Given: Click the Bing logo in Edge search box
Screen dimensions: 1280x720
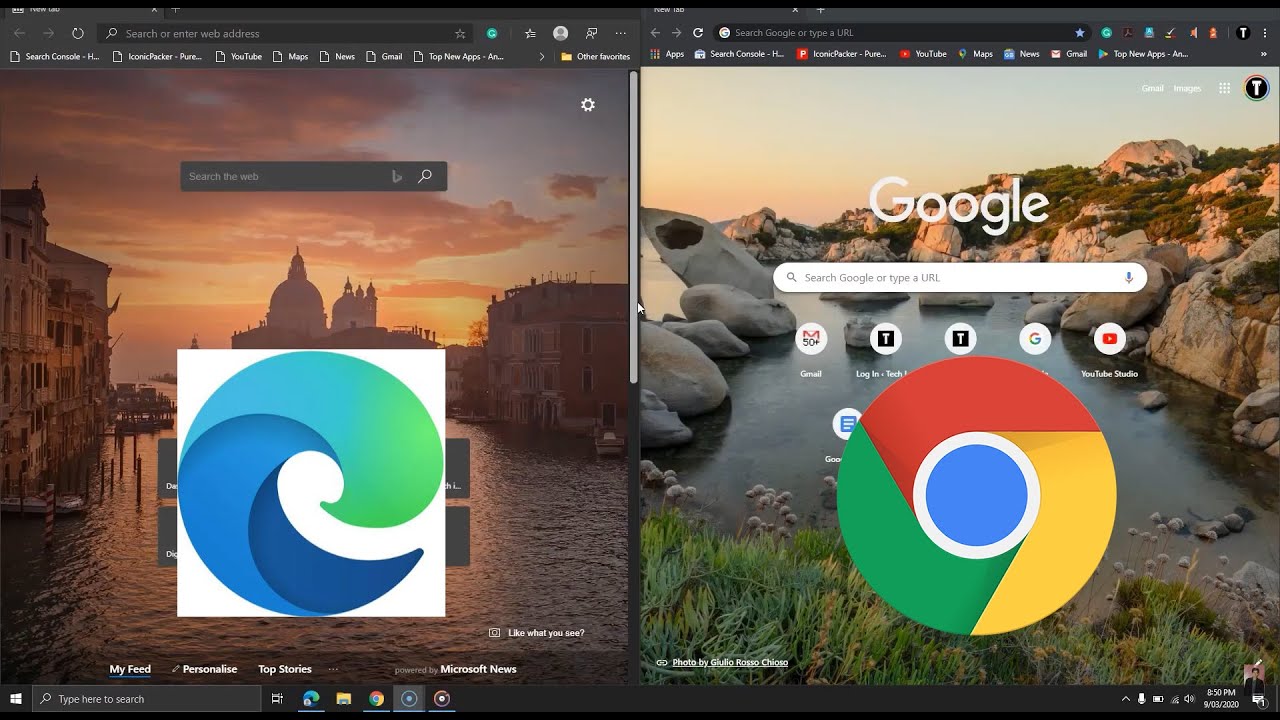Looking at the screenshot, I should (397, 176).
